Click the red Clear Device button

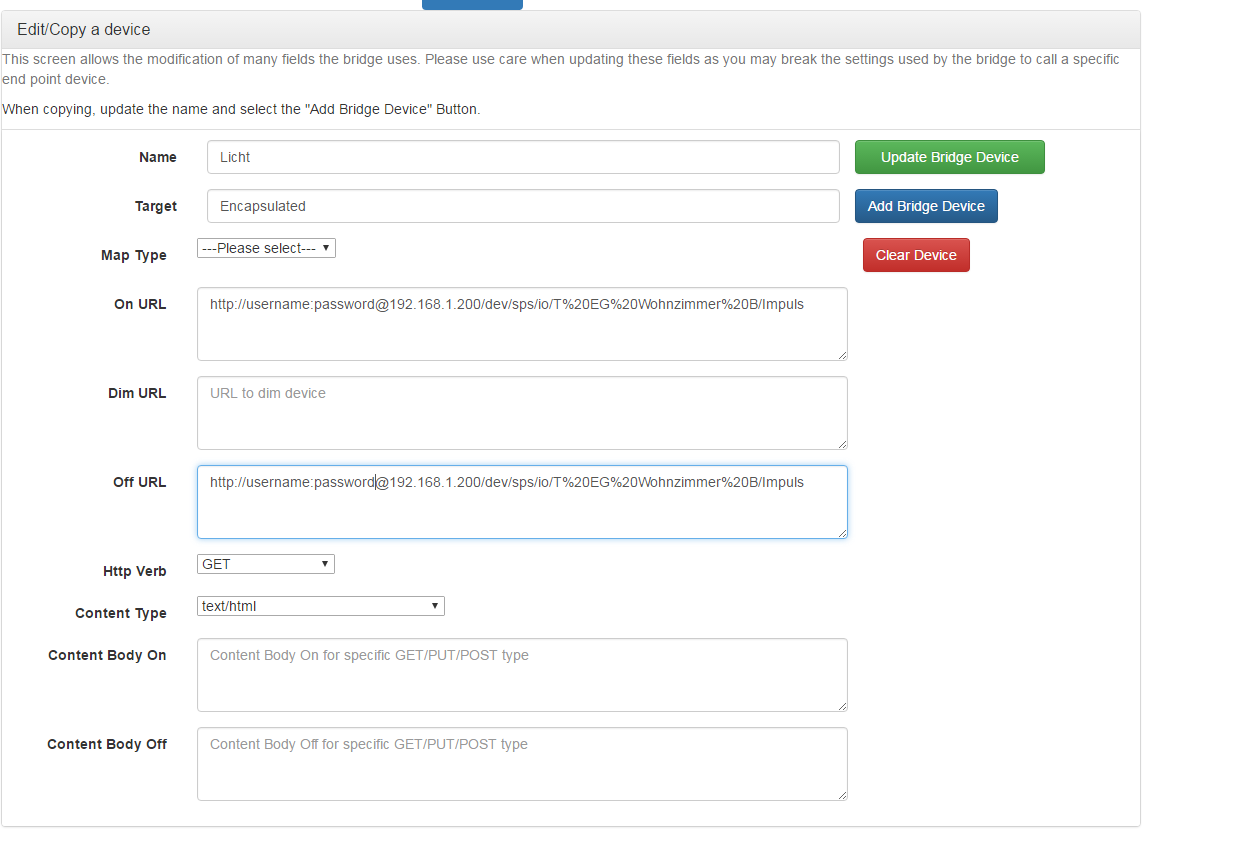click(916, 255)
